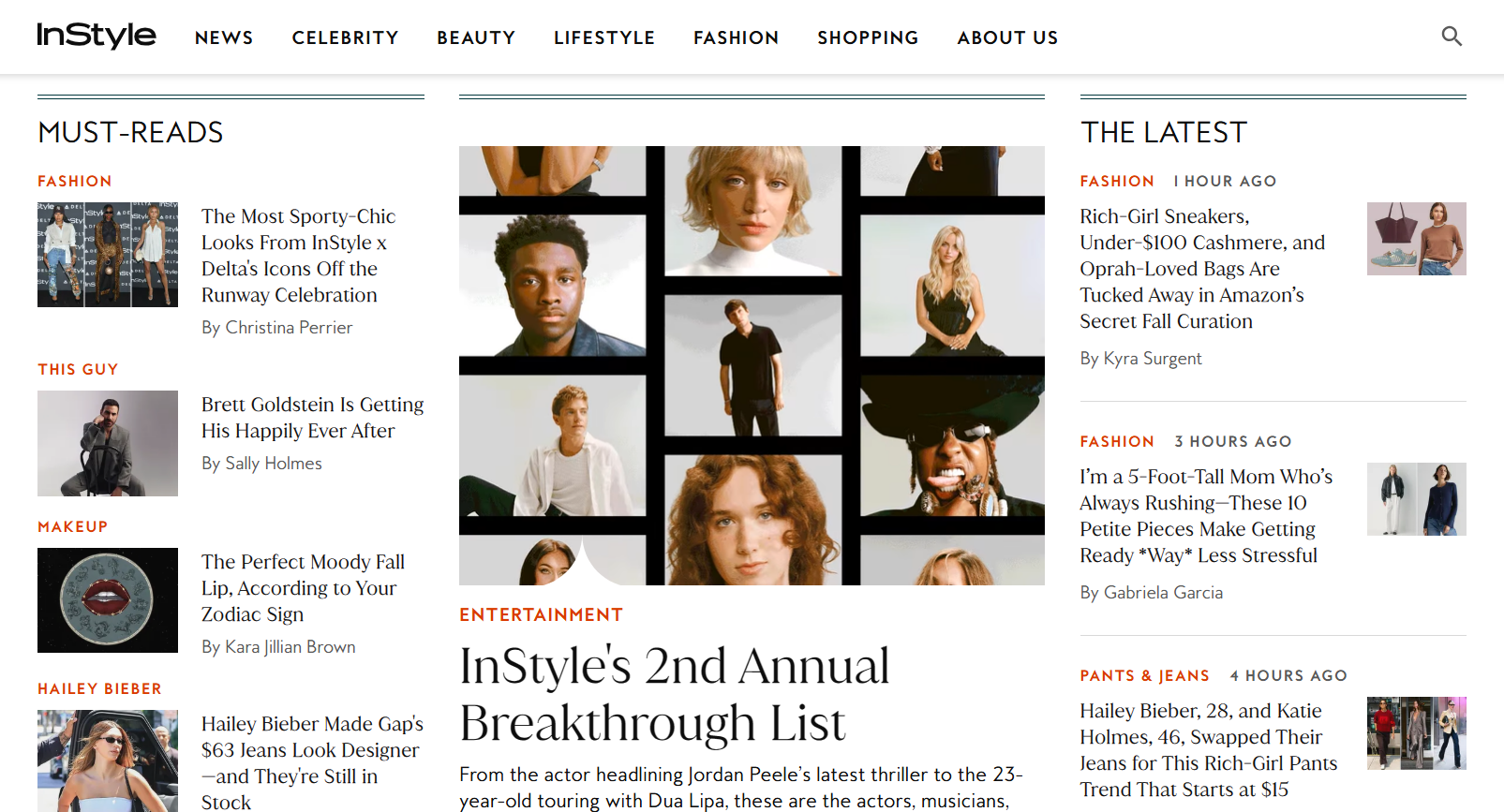Click THE LATEST section heading
The width and height of the screenshot is (1504, 812).
tap(1163, 132)
